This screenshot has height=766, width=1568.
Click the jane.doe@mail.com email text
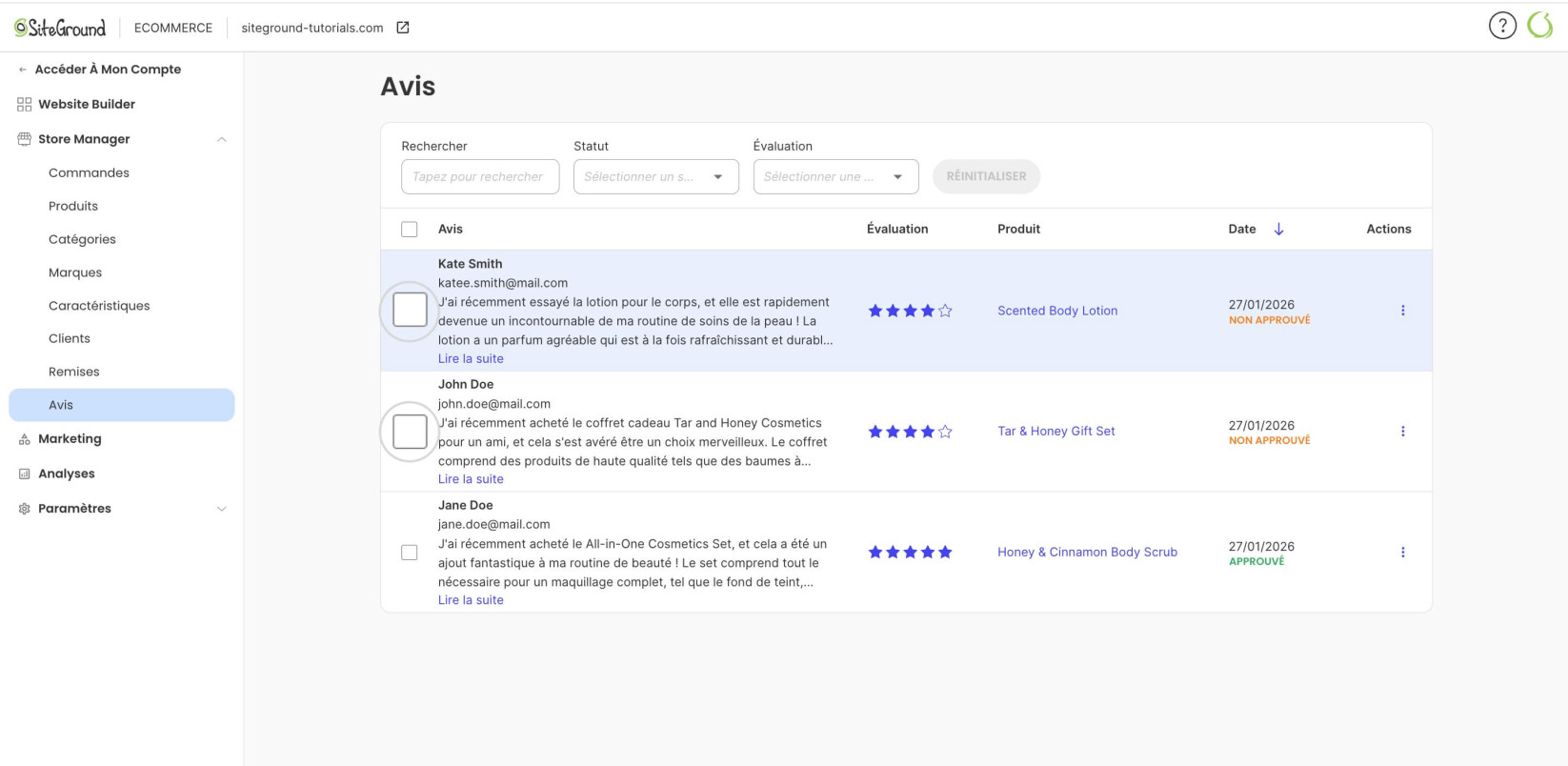coord(494,525)
